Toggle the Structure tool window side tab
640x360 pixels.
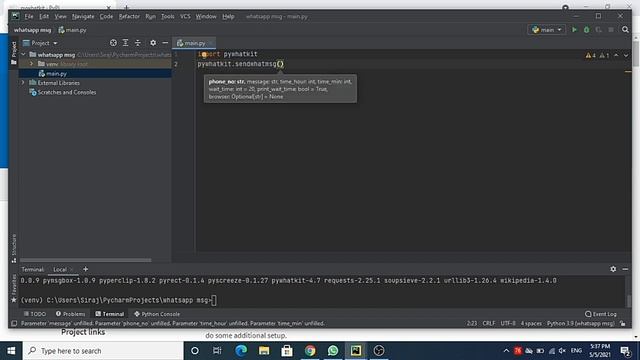[14, 248]
